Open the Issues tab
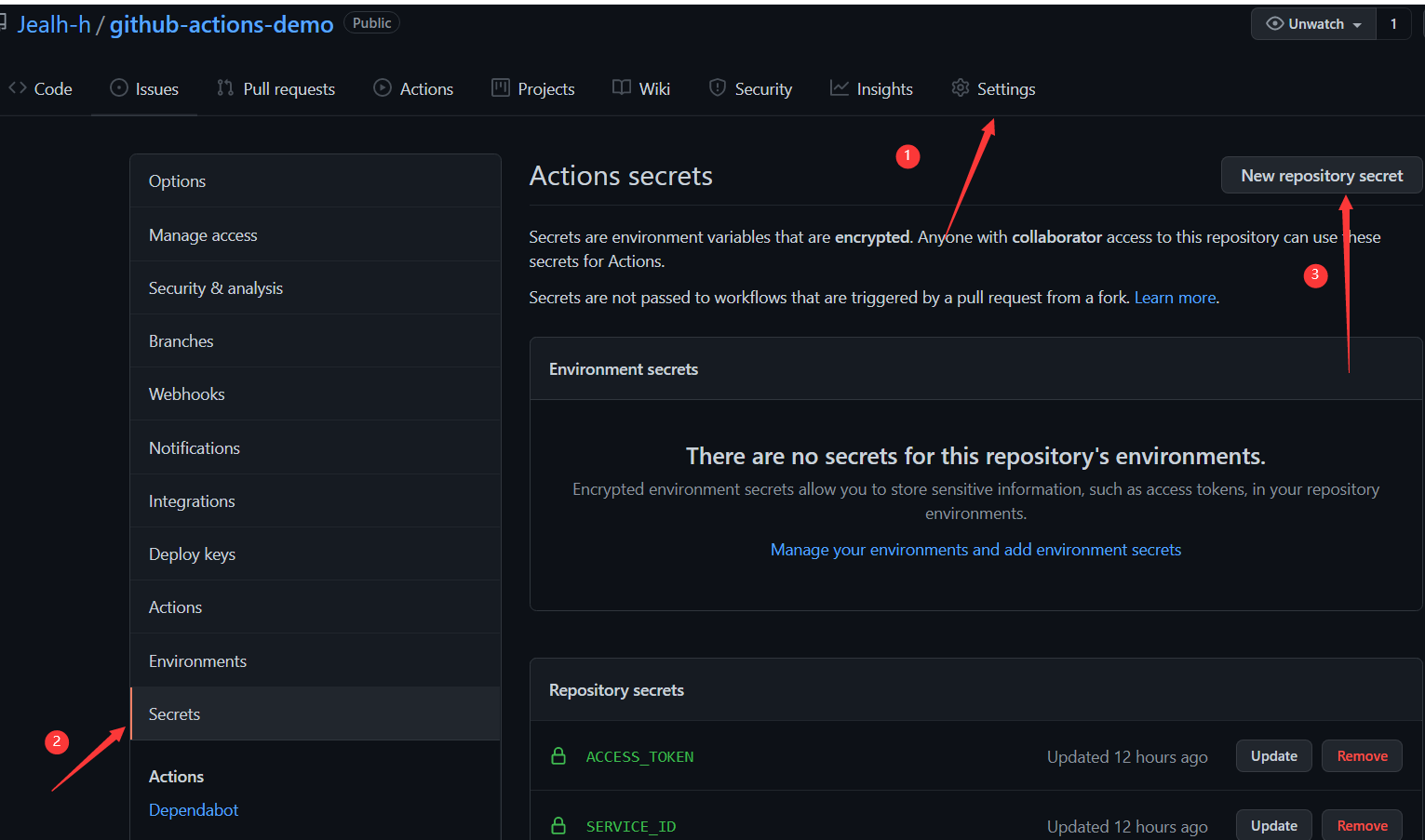Screen dimensions: 1425x840 [144, 88]
